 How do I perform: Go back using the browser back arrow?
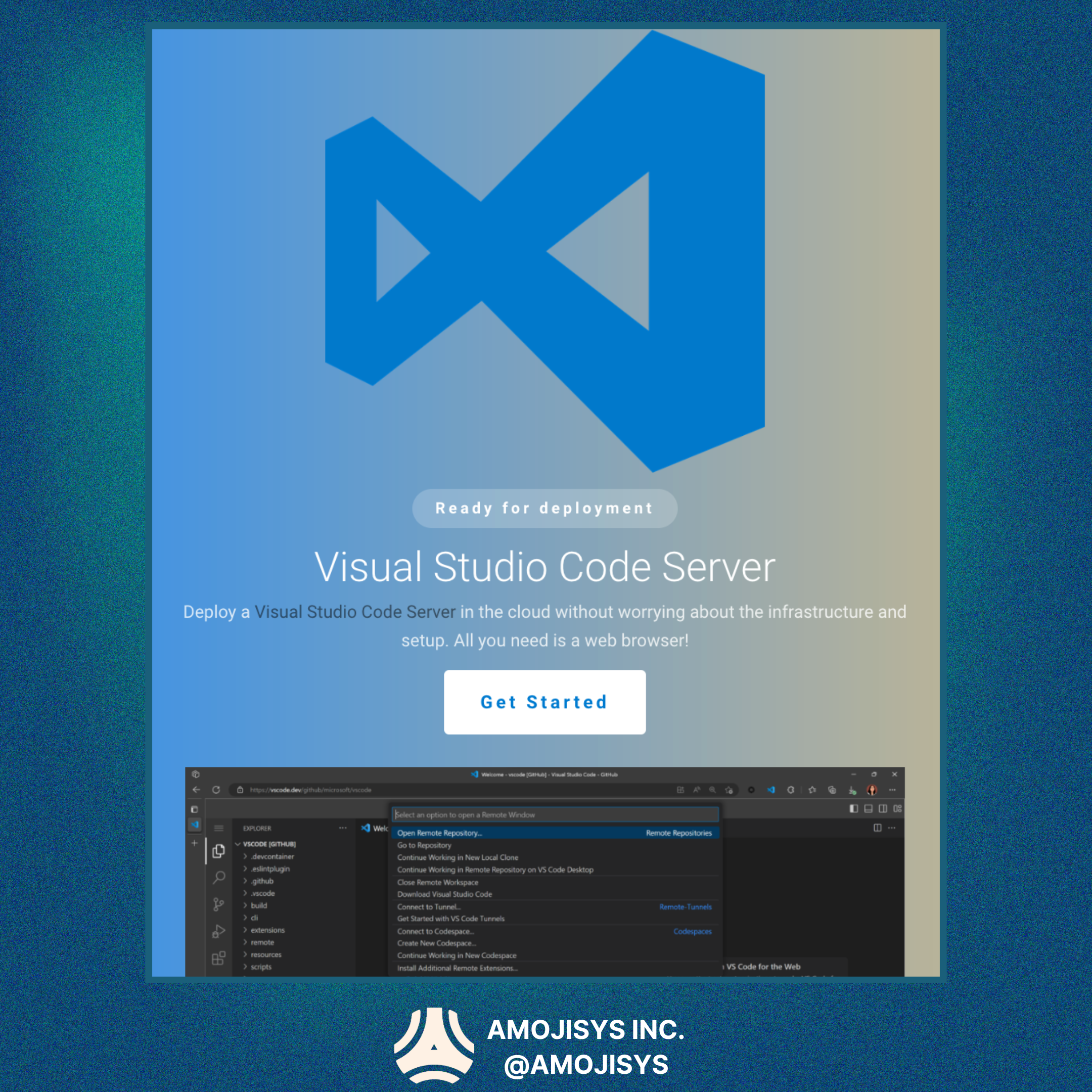tap(196, 790)
